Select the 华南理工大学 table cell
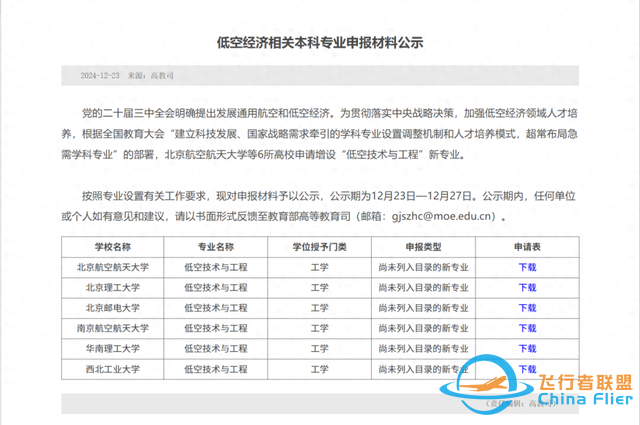 (113, 349)
